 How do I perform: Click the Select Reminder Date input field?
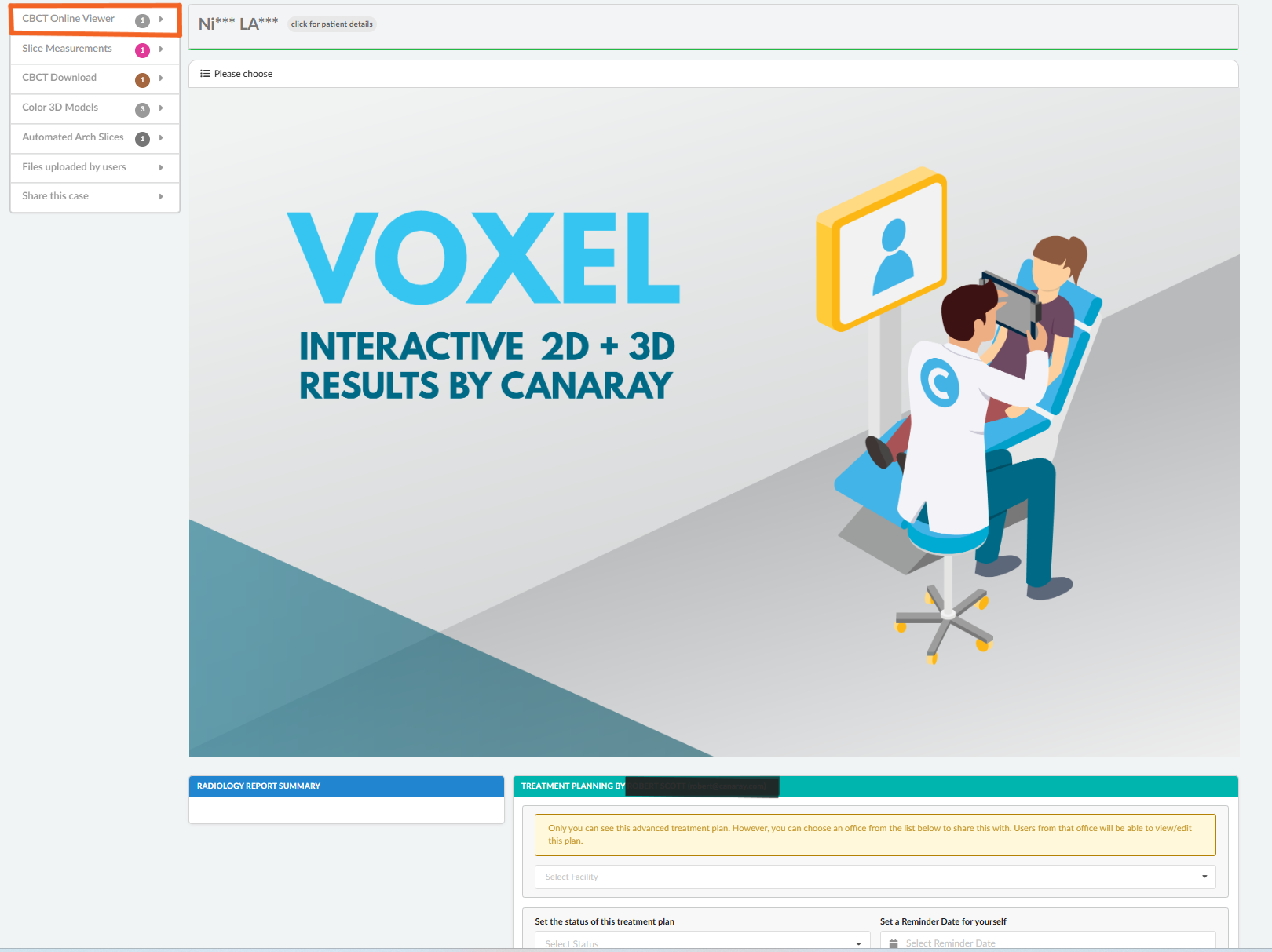tap(1052, 943)
